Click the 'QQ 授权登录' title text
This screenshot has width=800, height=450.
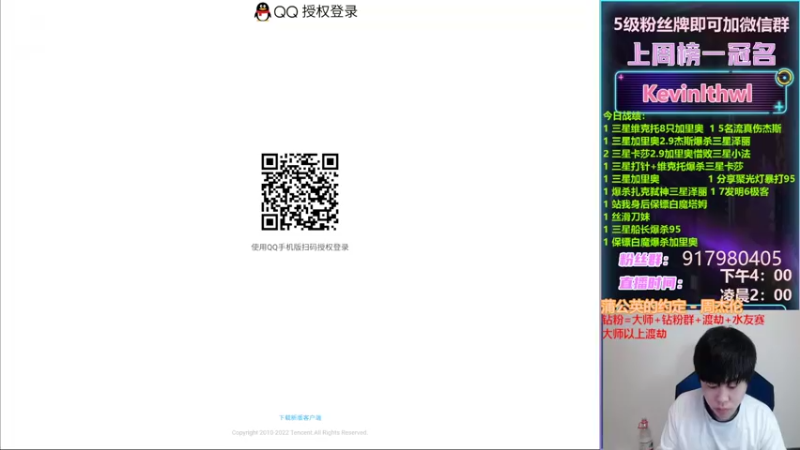tap(315, 12)
